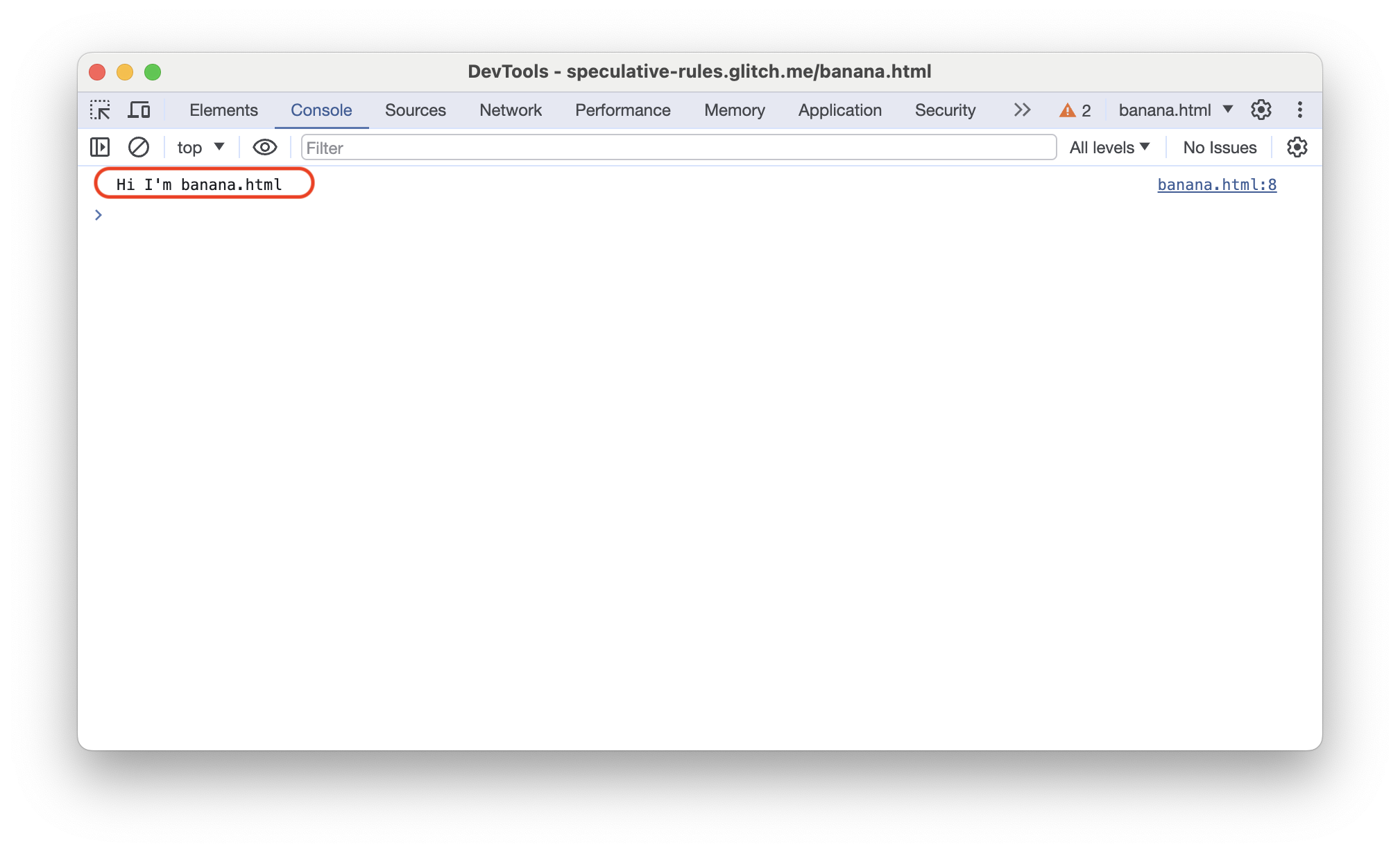
Task: Click the overflow menu chevron icon
Action: [1021, 110]
